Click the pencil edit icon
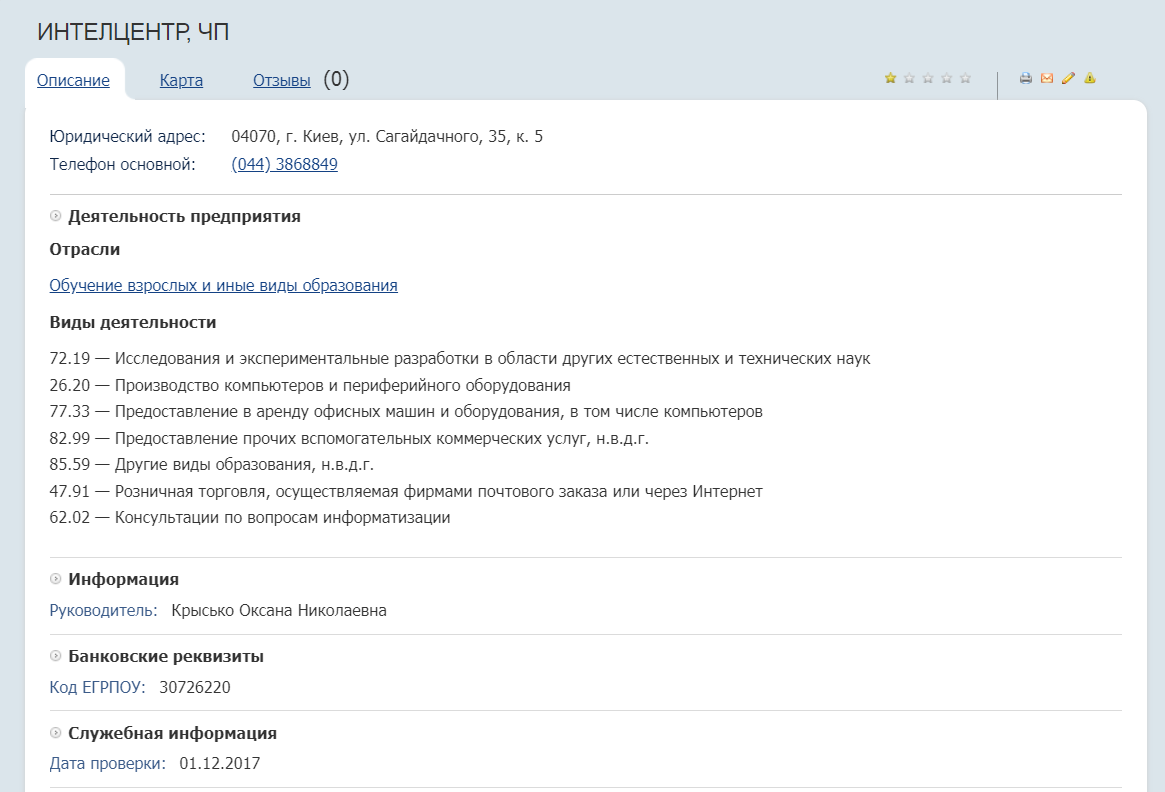This screenshot has width=1165, height=792. 1068,78
